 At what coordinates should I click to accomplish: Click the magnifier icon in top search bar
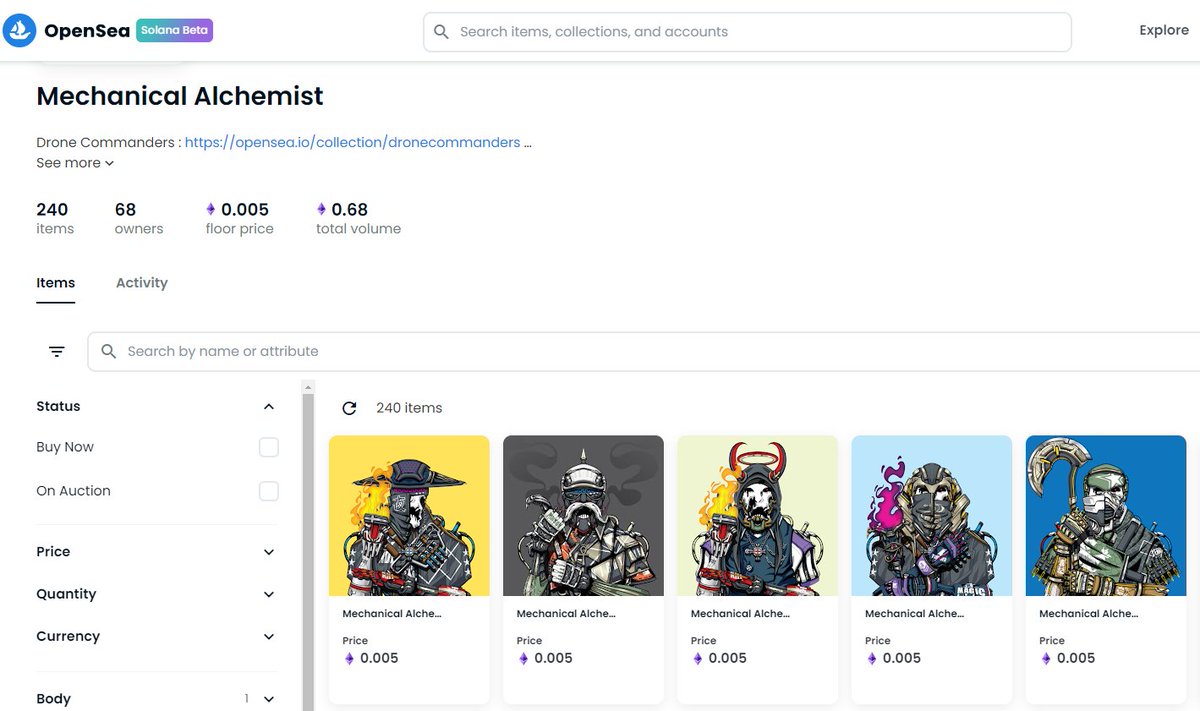[x=441, y=32]
